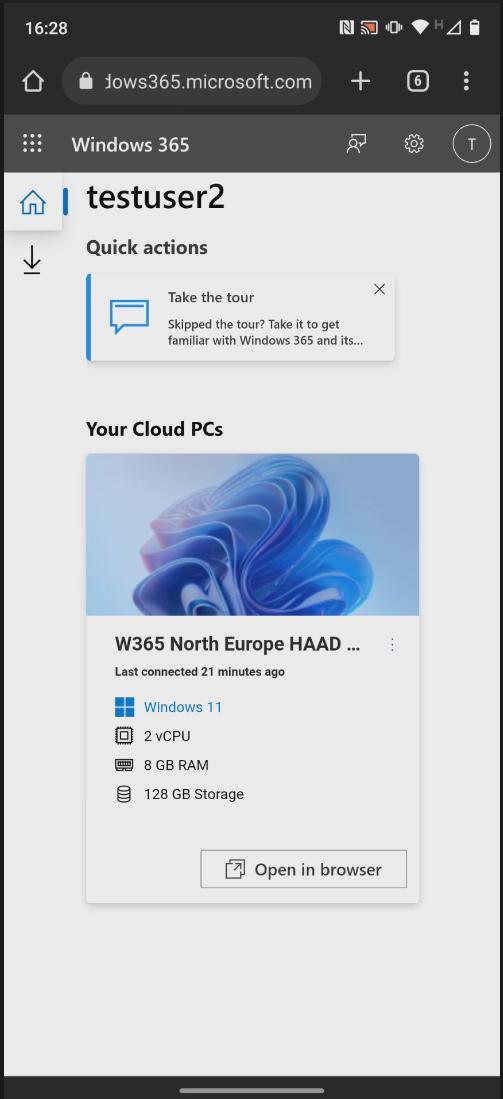Viewport: 503px width, 1099px height.
Task: Open Windows 365 settings gear
Action: pos(414,144)
